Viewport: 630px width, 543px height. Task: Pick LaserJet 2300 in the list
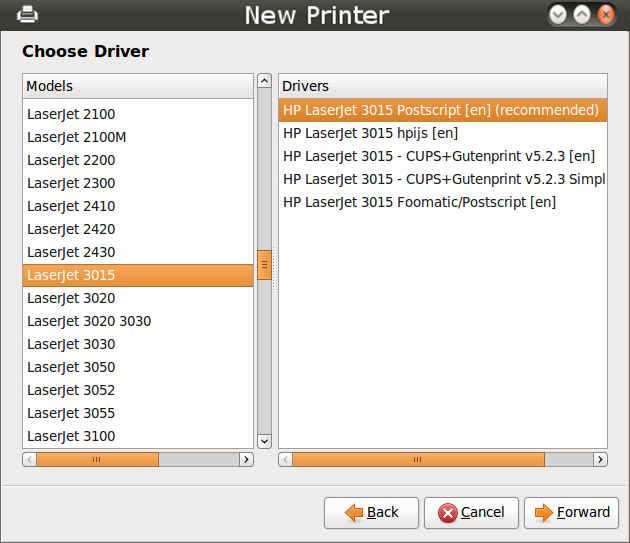pos(138,183)
